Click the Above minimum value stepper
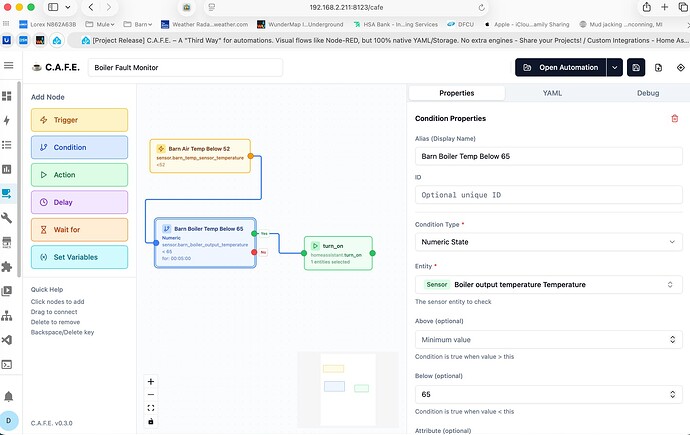 click(x=672, y=340)
